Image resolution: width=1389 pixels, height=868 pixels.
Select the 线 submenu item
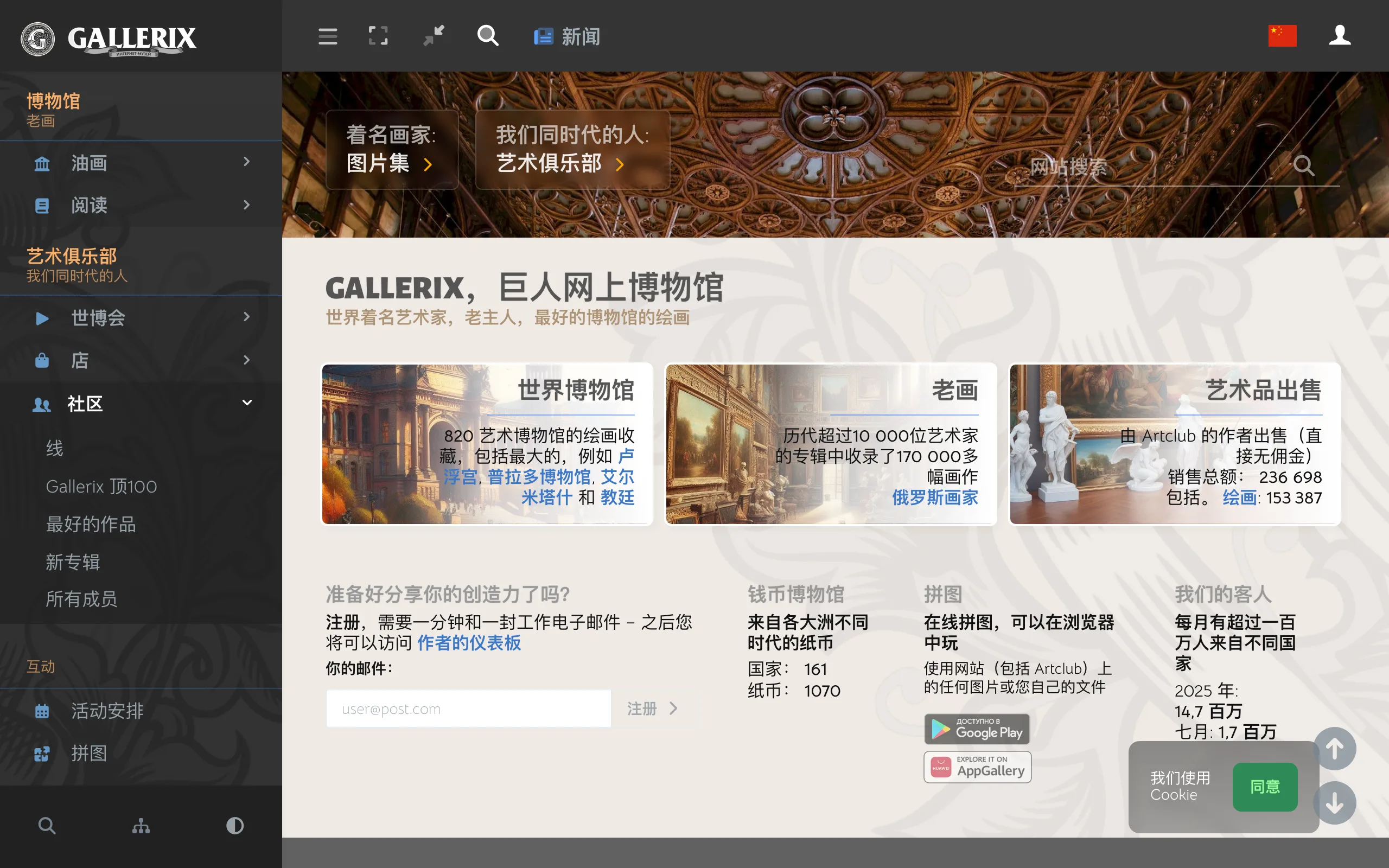[x=54, y=448]
